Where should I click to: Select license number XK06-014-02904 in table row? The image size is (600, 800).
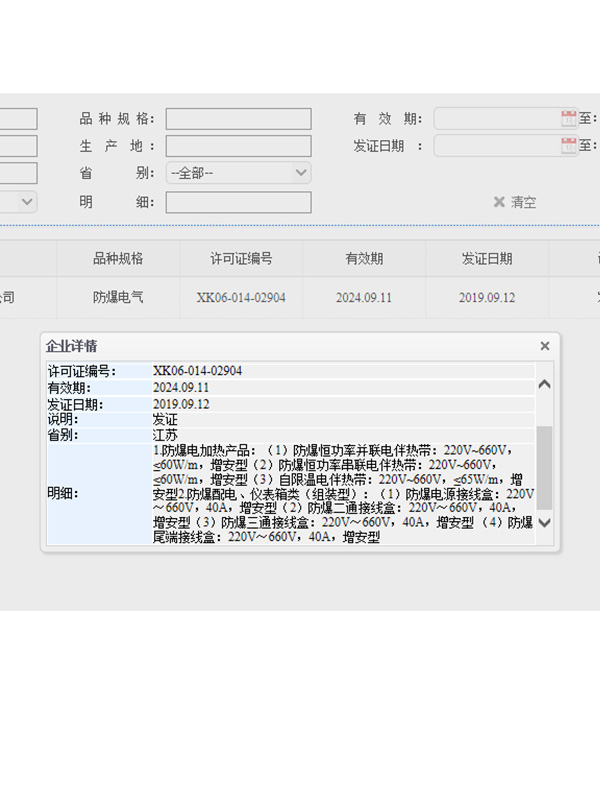(241, 298)
